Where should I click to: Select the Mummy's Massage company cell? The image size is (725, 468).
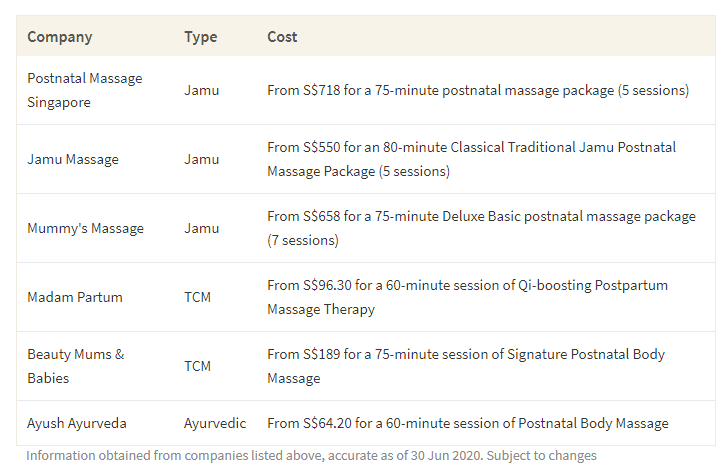[x=85, y=228]
